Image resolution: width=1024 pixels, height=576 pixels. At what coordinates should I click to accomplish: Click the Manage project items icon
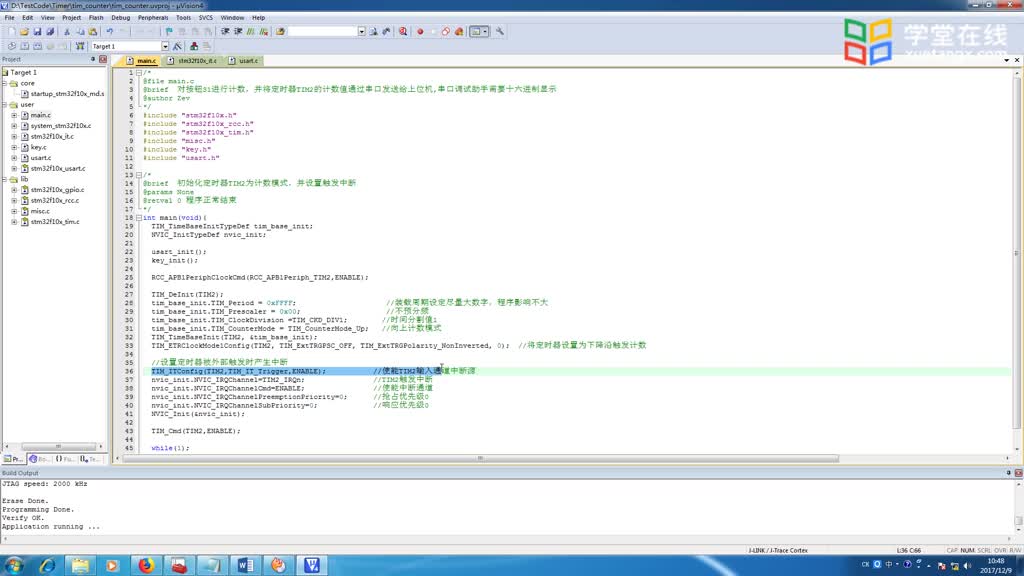click(194, 46)
